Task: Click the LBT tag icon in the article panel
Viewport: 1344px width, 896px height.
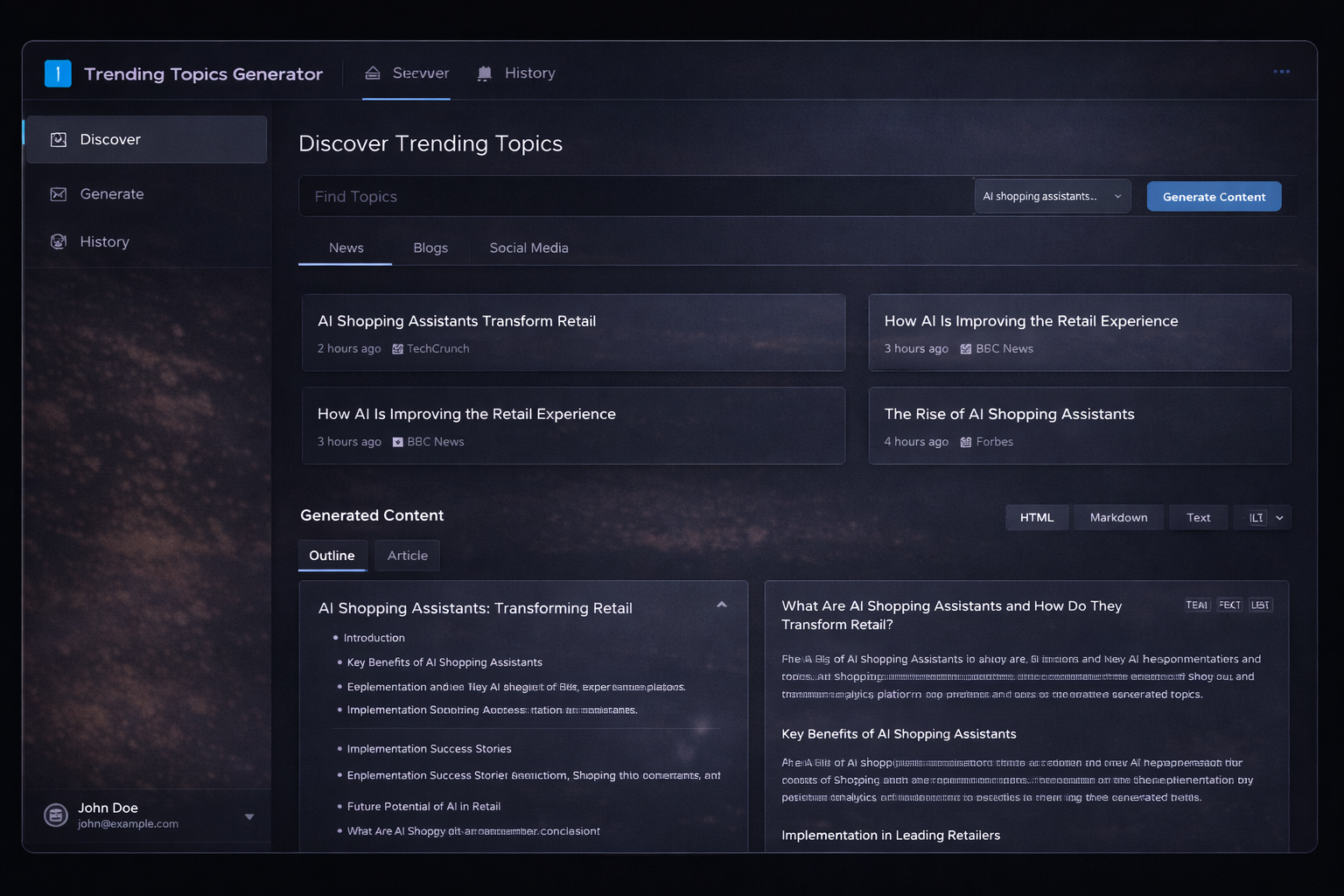Action: (1260, 605)
